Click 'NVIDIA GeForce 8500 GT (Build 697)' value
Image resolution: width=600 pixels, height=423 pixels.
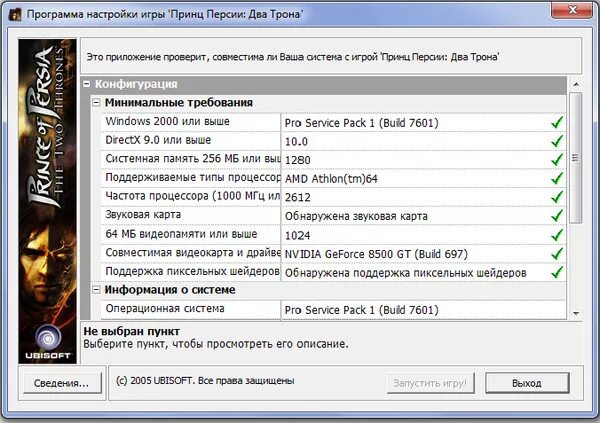(x=376, y=254)
